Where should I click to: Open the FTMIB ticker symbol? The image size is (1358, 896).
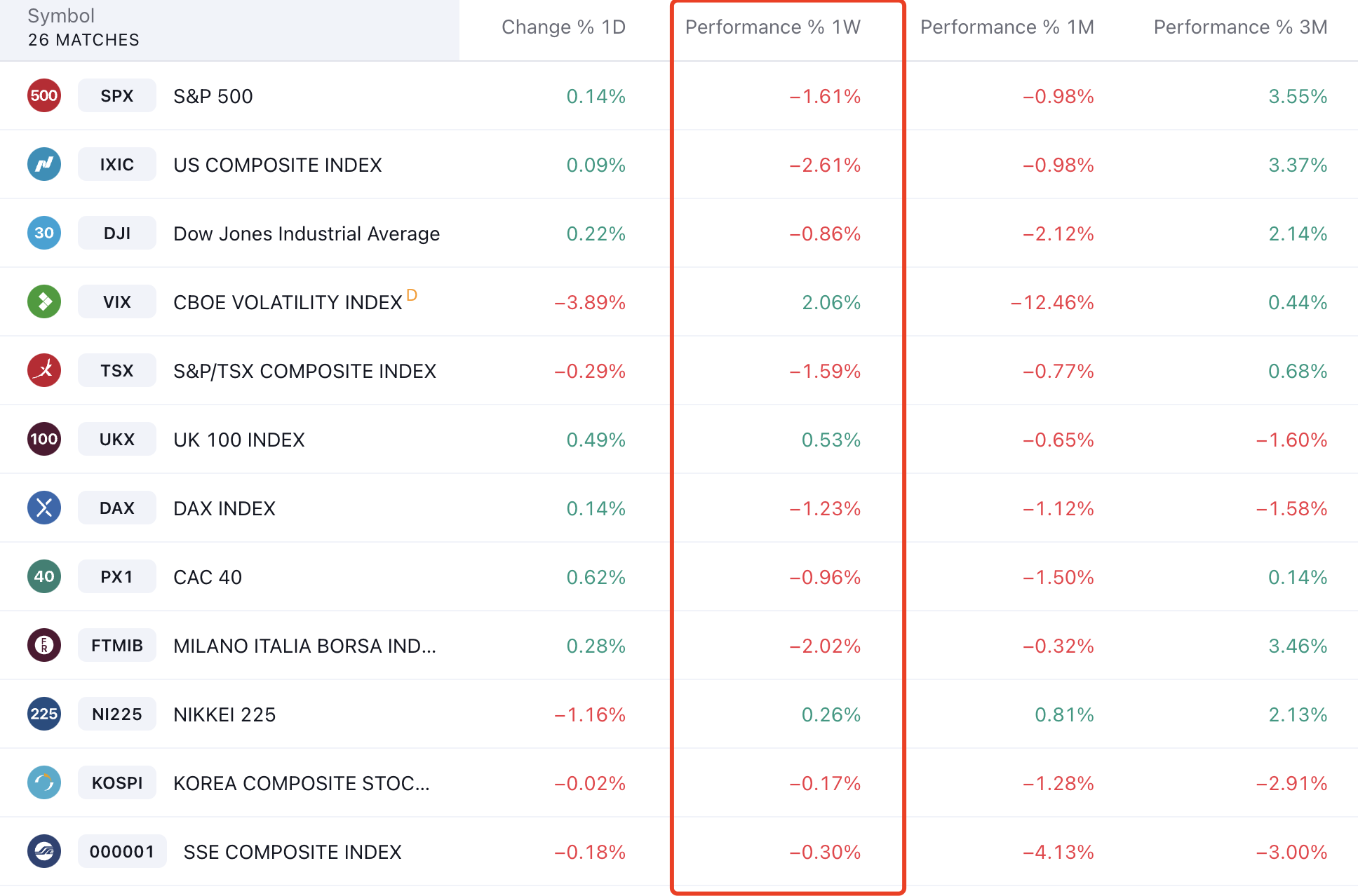pyautogui.click(x=116, y=646)
